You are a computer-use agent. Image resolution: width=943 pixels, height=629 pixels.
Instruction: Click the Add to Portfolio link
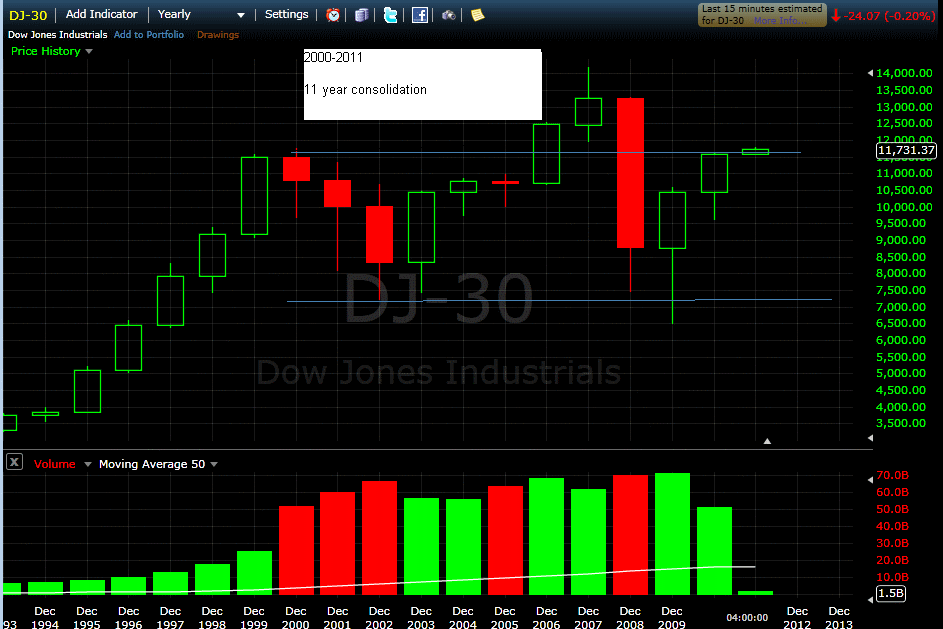tap(149, 35)
